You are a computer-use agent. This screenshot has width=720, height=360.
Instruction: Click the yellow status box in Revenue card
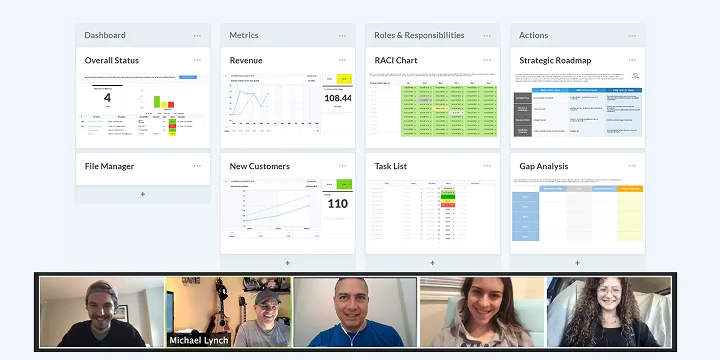(344, 79)
